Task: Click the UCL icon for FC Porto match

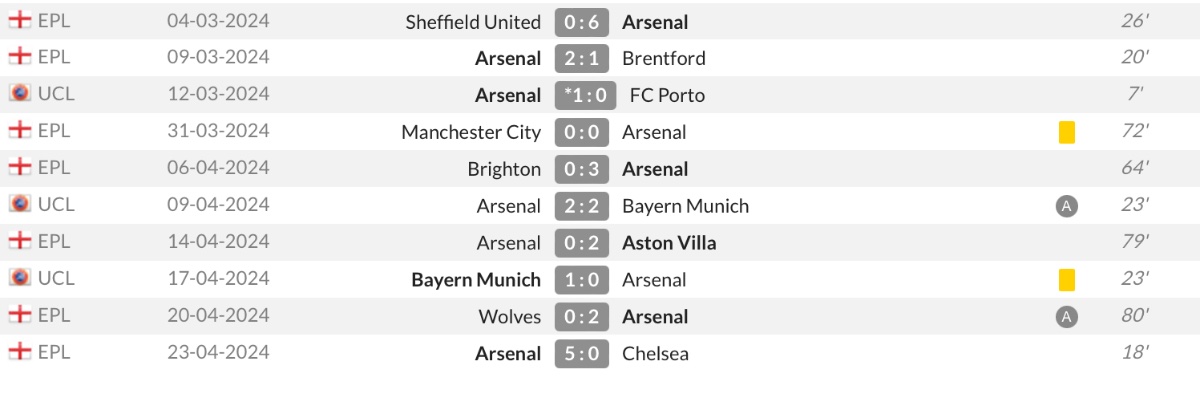Action: (19, 94)
